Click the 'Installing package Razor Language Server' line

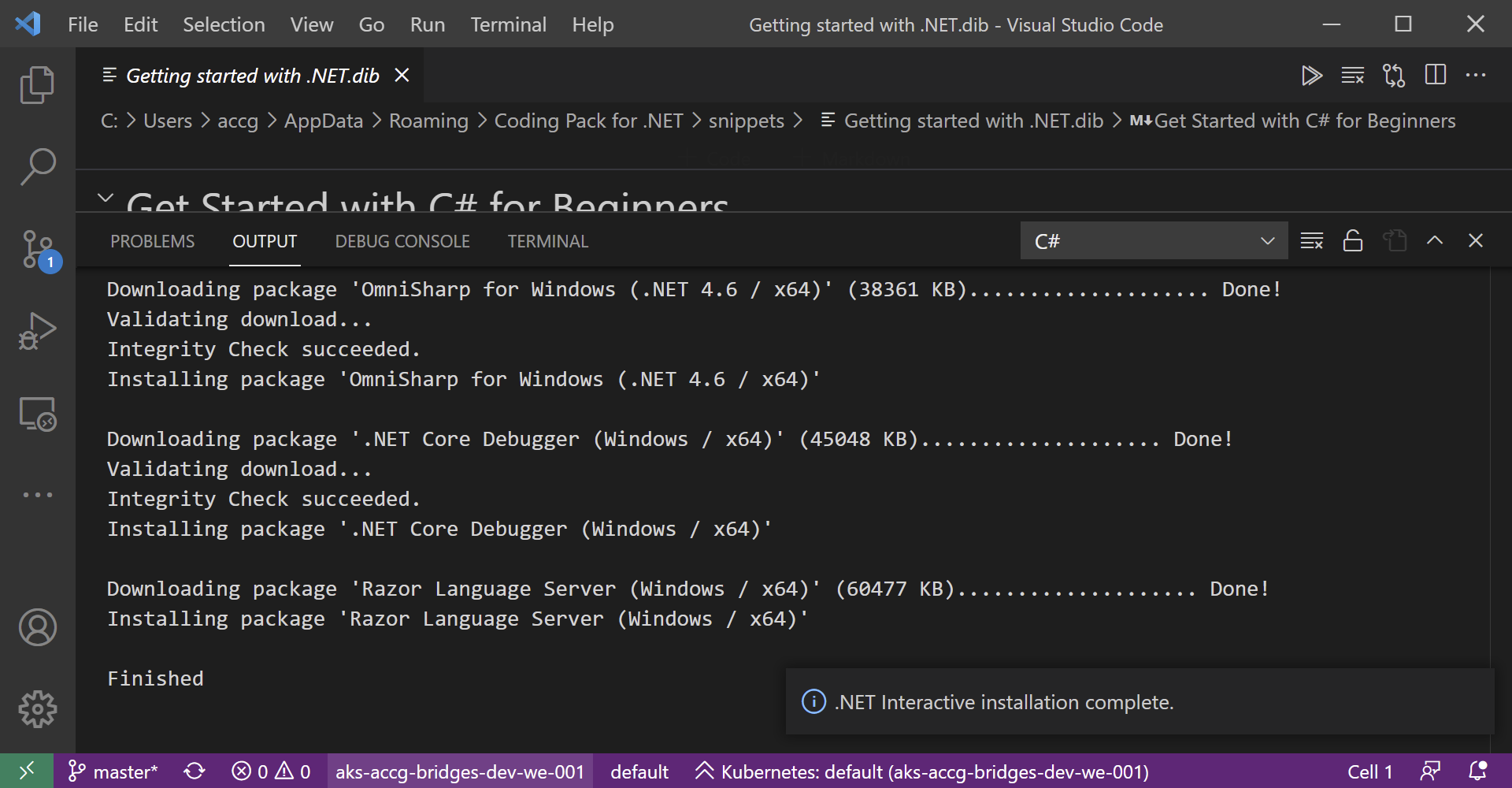point(458,619)
